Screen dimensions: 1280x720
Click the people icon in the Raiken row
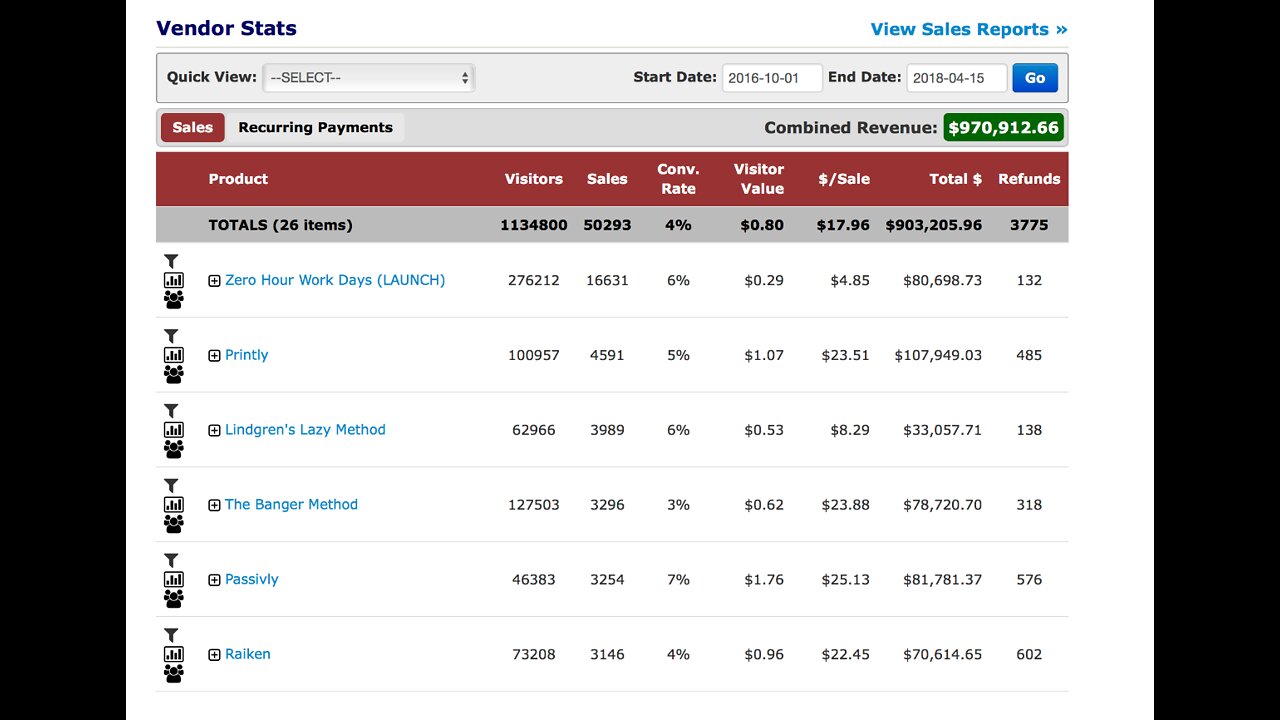coord(173,673)
